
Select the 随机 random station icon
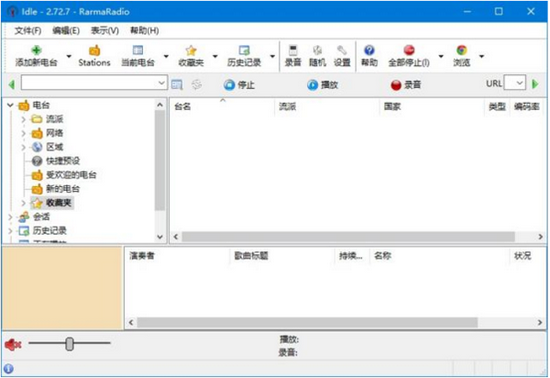pyautogui.click(x=317, y=50)
